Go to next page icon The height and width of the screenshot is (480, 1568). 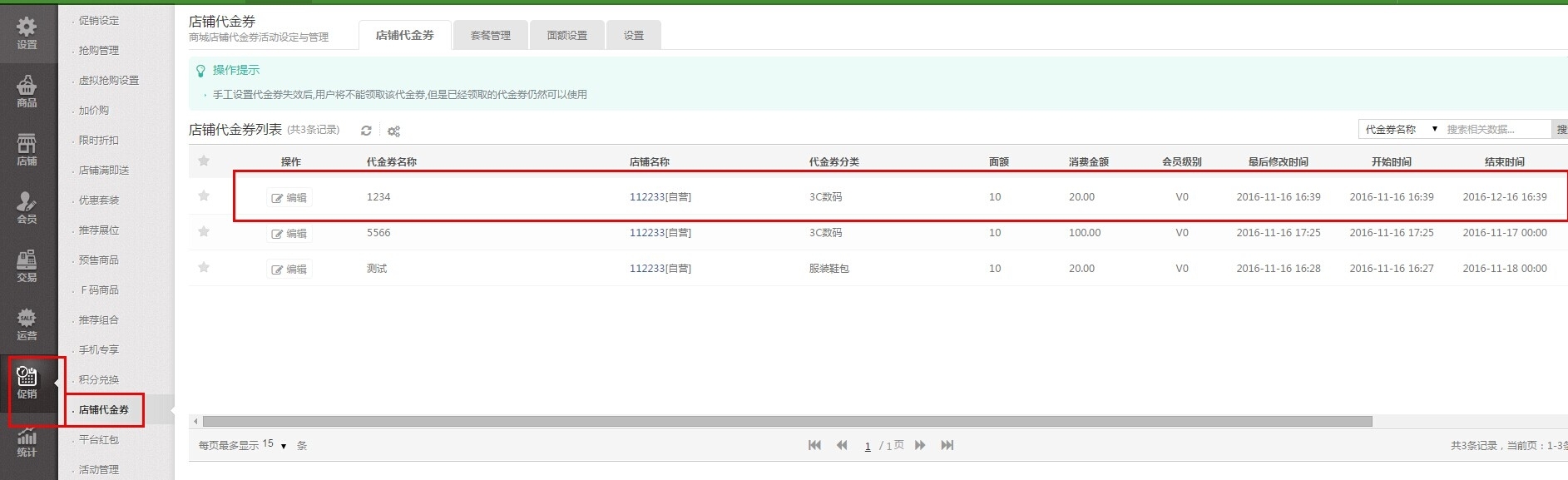[920, 445]
